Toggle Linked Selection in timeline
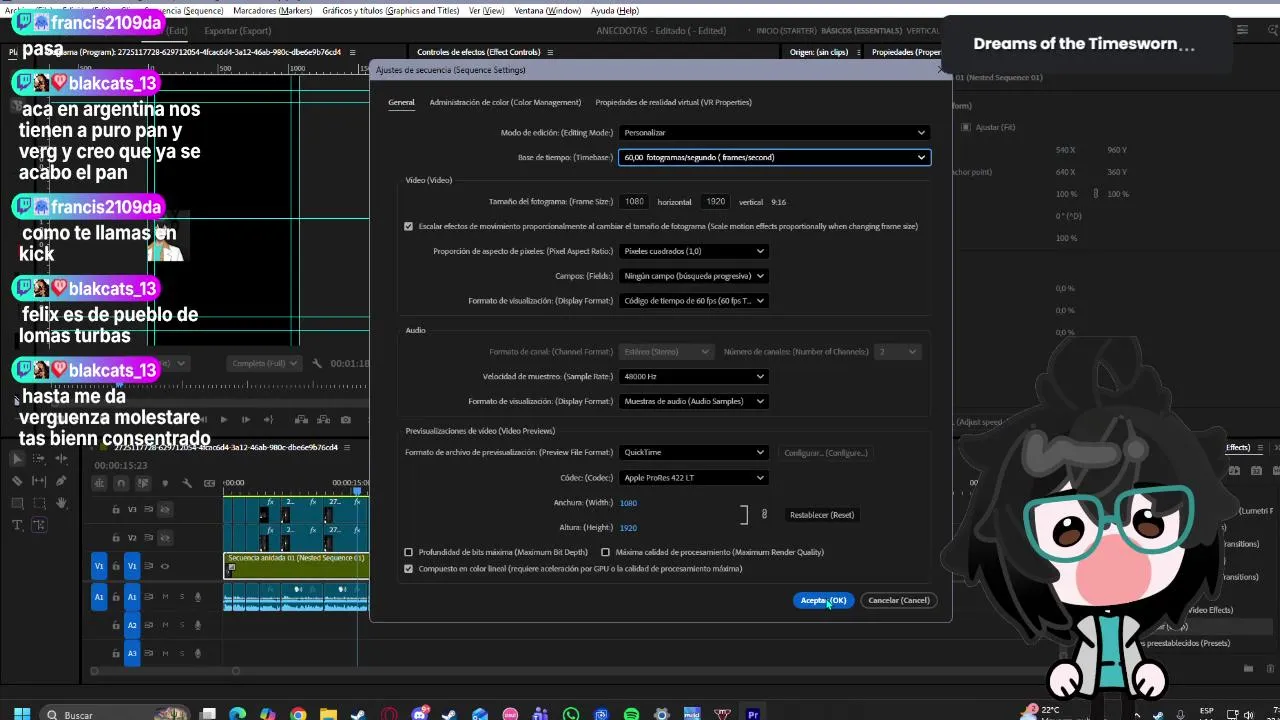This screenshot has height=720, width=1280. pos(143,483)
